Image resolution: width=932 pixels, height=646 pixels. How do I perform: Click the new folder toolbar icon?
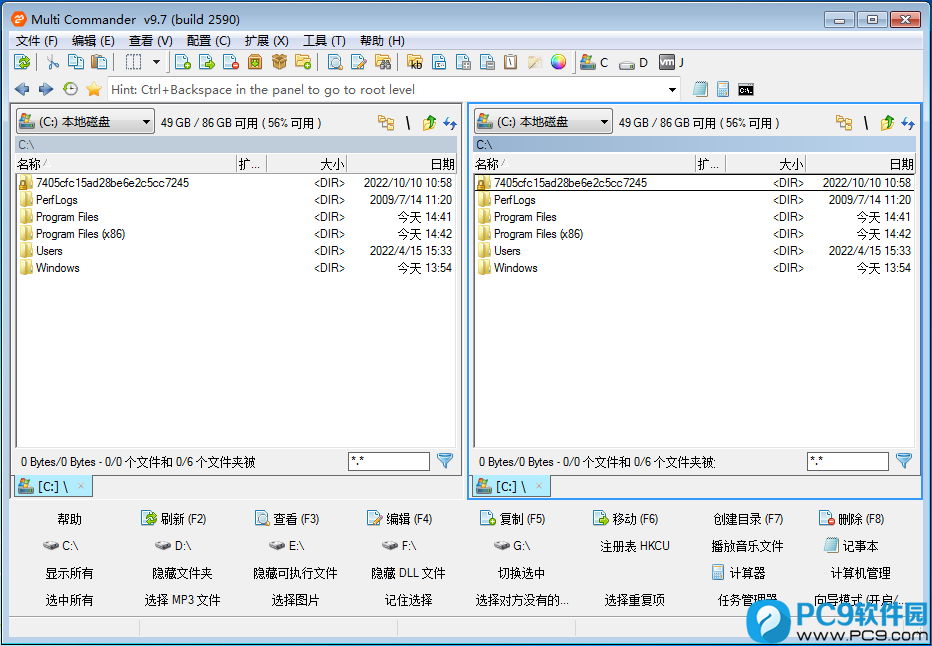pos(303,62)
